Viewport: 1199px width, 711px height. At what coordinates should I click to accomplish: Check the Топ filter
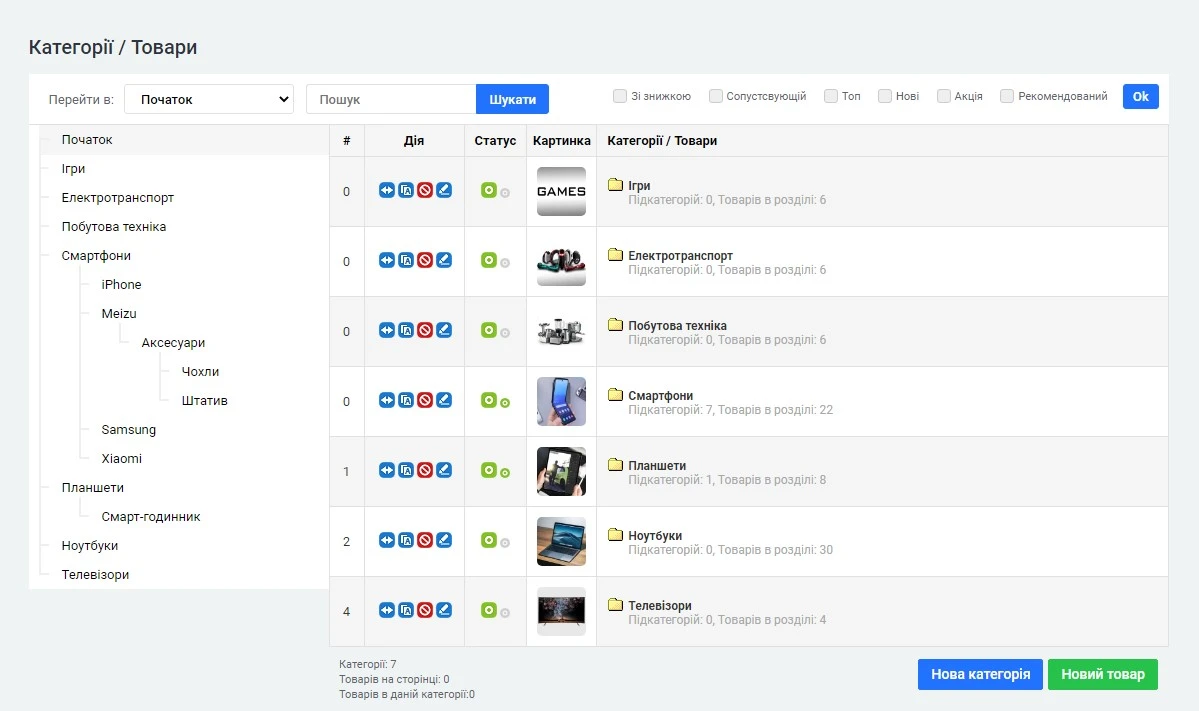point(830,95)
